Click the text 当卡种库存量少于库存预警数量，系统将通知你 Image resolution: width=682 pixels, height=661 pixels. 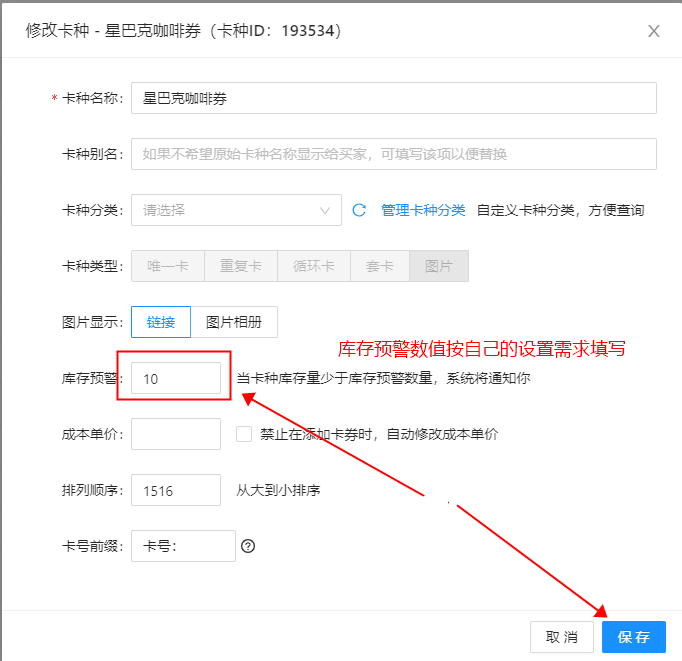(383, 378)
